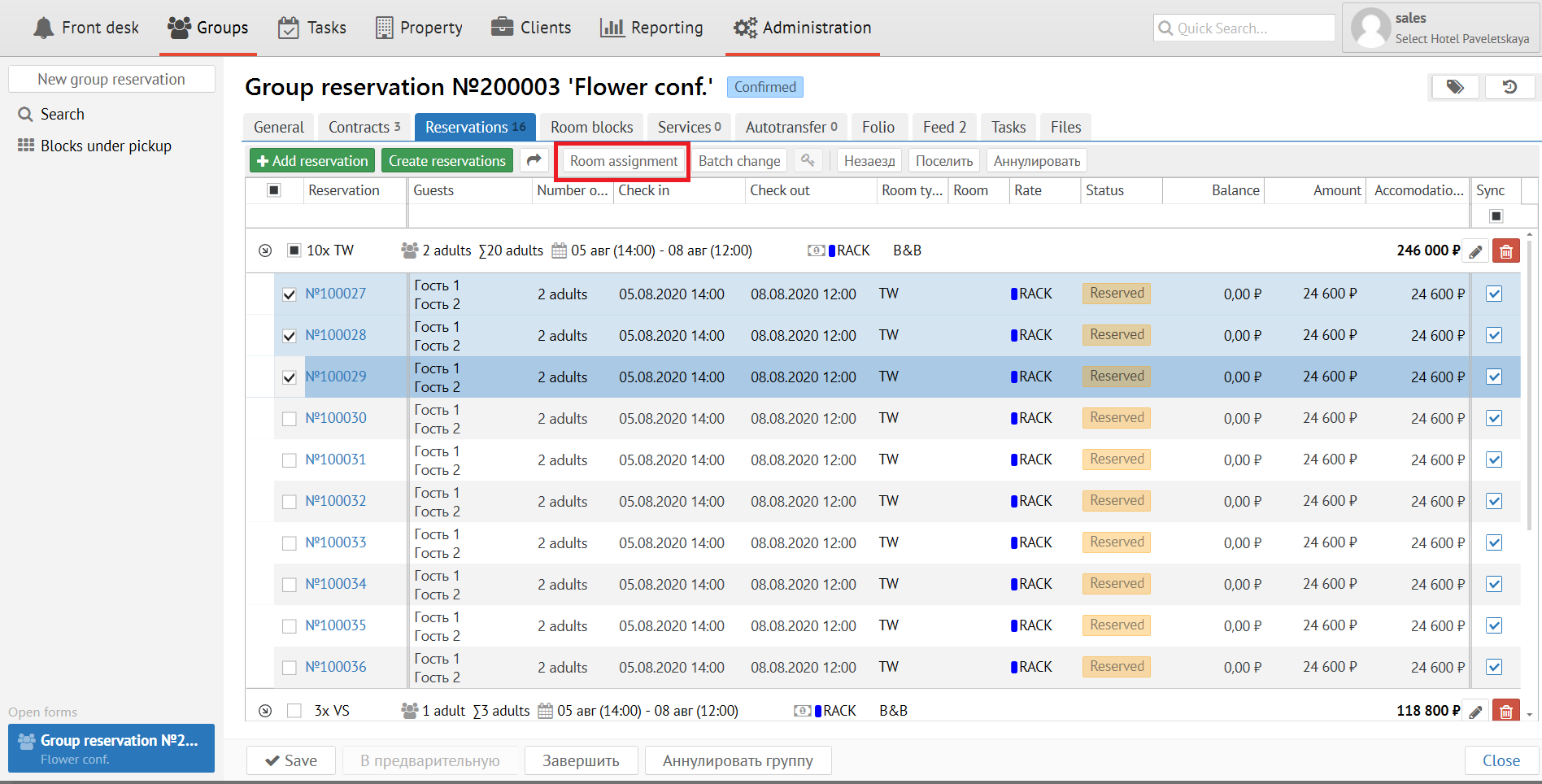Collapse the 3x VS group
The height and width of the screenshot is (784, 1542).
265,711
